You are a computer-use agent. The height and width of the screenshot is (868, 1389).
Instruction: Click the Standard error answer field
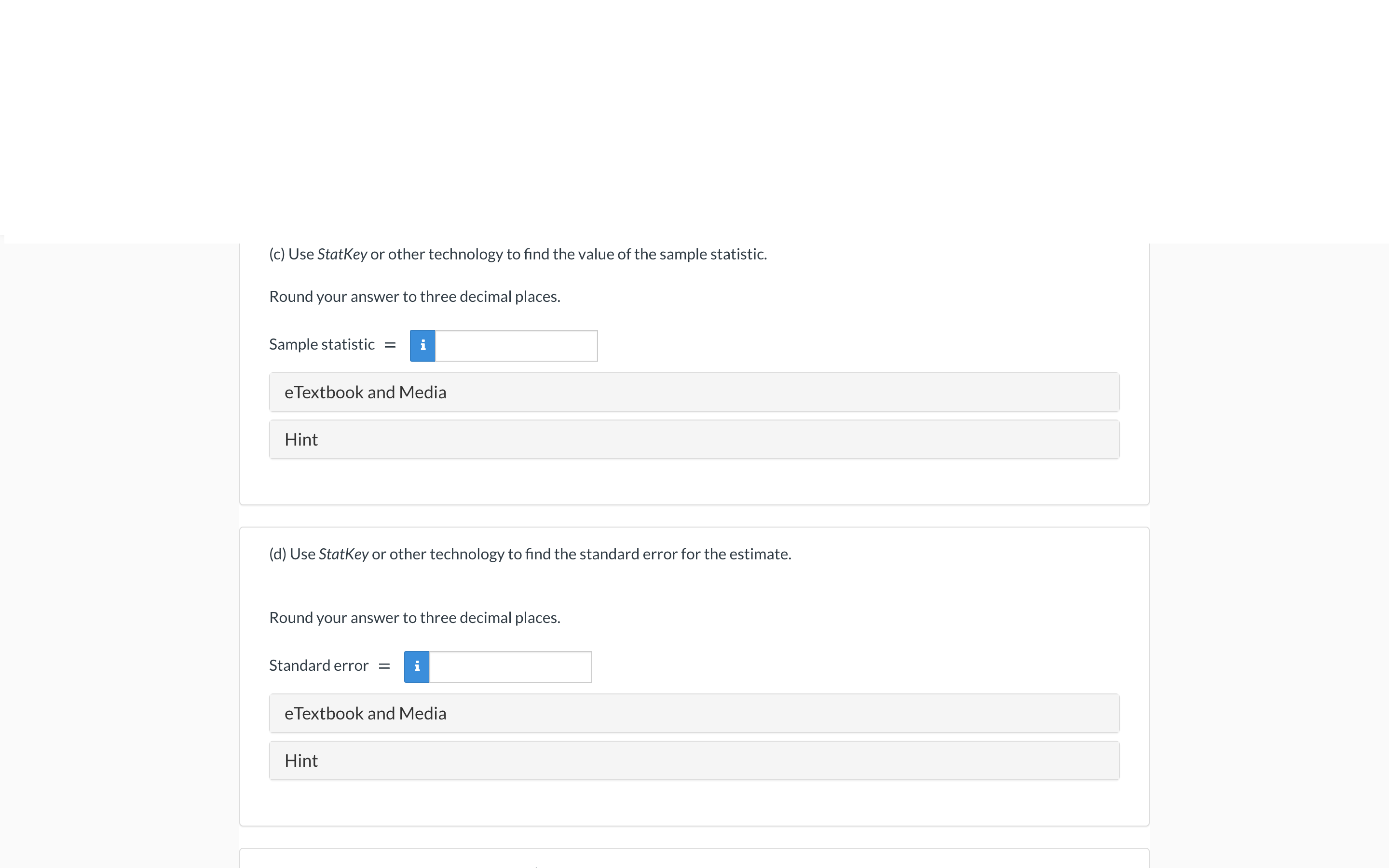click(x=511, y=666)
